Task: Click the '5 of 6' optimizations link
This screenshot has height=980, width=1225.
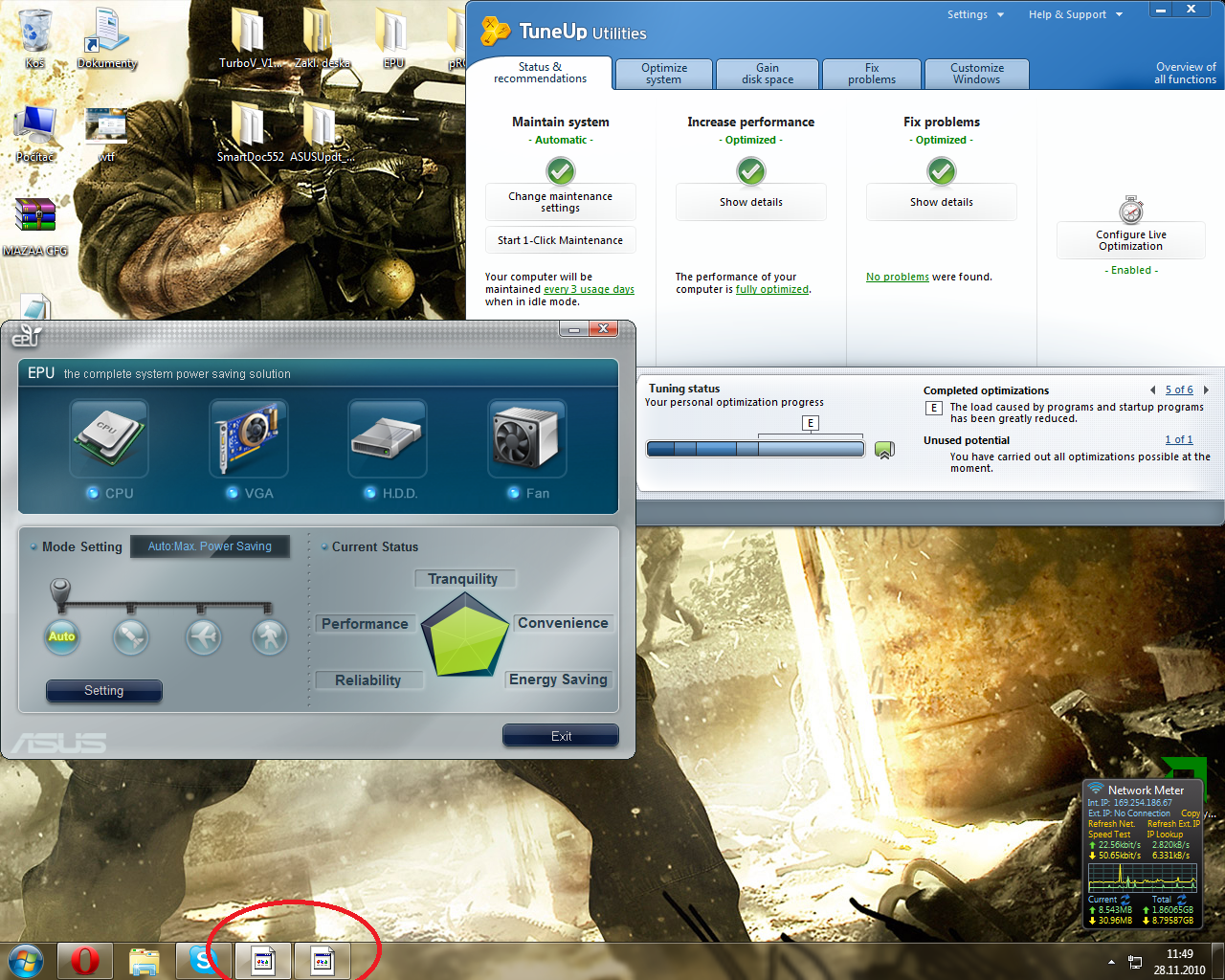Action: [1179, 390]
